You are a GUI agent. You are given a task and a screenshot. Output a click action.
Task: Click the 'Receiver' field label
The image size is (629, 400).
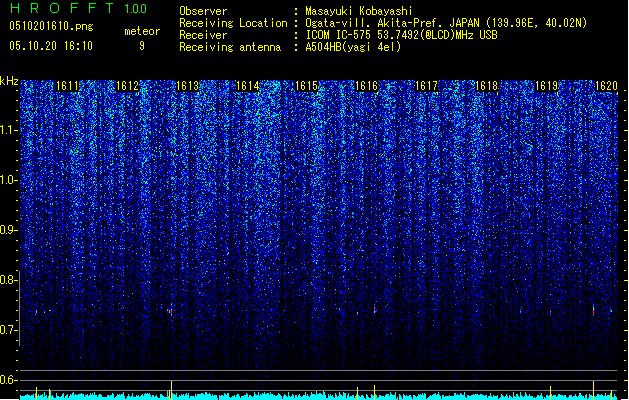(x=203, y=35)
